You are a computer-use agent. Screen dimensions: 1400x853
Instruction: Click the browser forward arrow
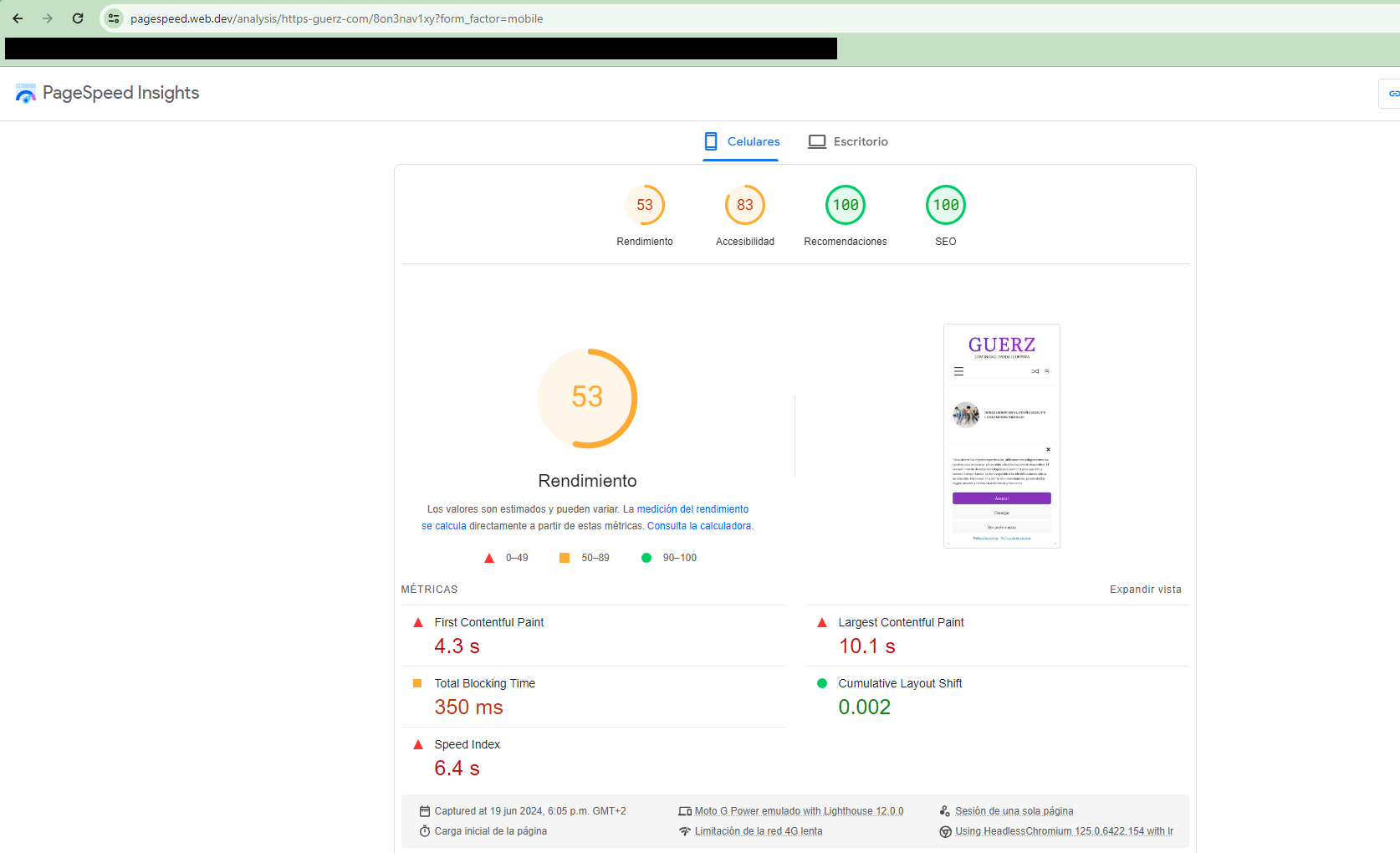point(48,18)
